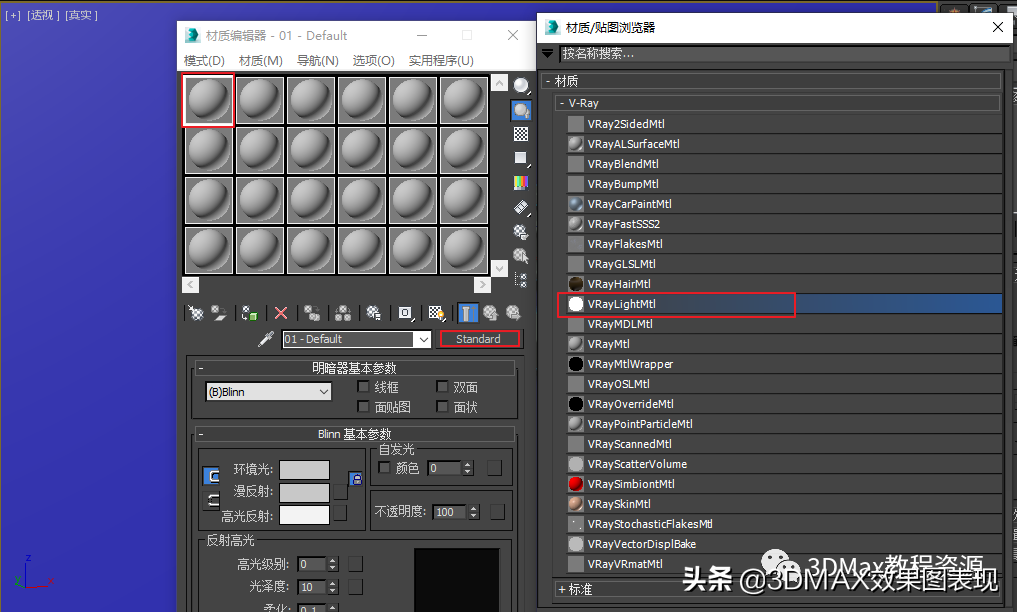This screenshot has width=1017, height=612.
Task: Click the Standard material type button
Action: click(x=479, y=339)
